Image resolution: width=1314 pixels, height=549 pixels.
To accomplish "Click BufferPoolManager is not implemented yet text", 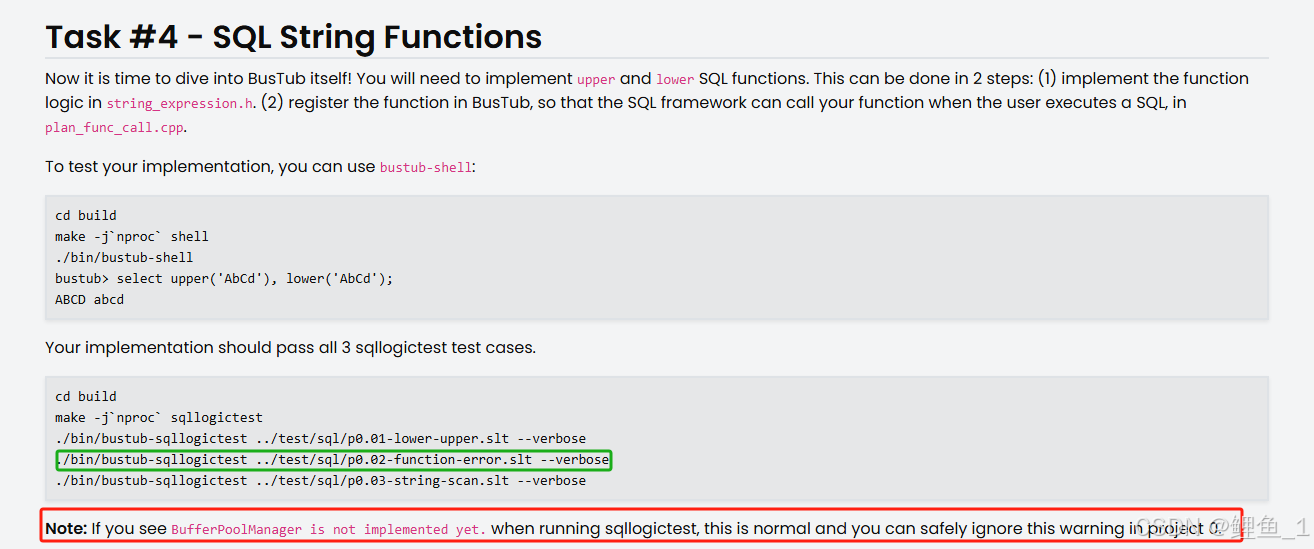I will [328, 529].
